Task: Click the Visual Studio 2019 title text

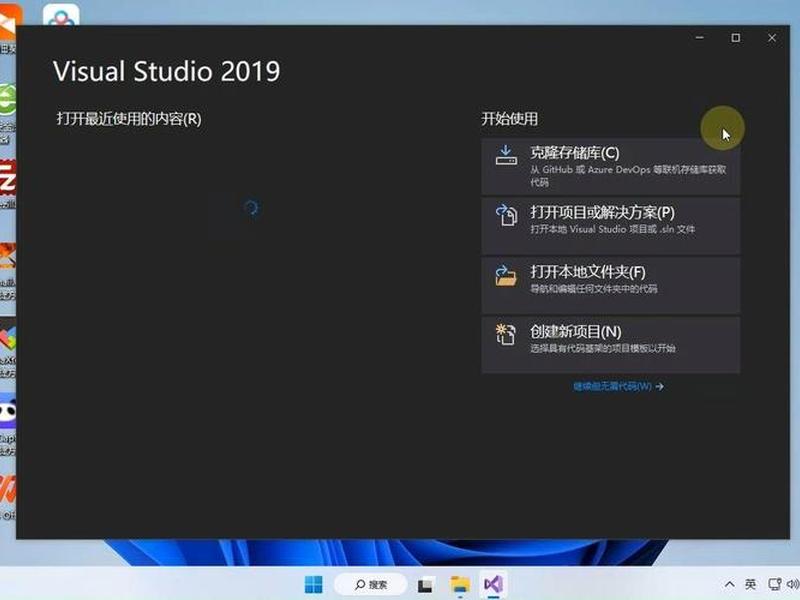Action: tap(167, 71)
